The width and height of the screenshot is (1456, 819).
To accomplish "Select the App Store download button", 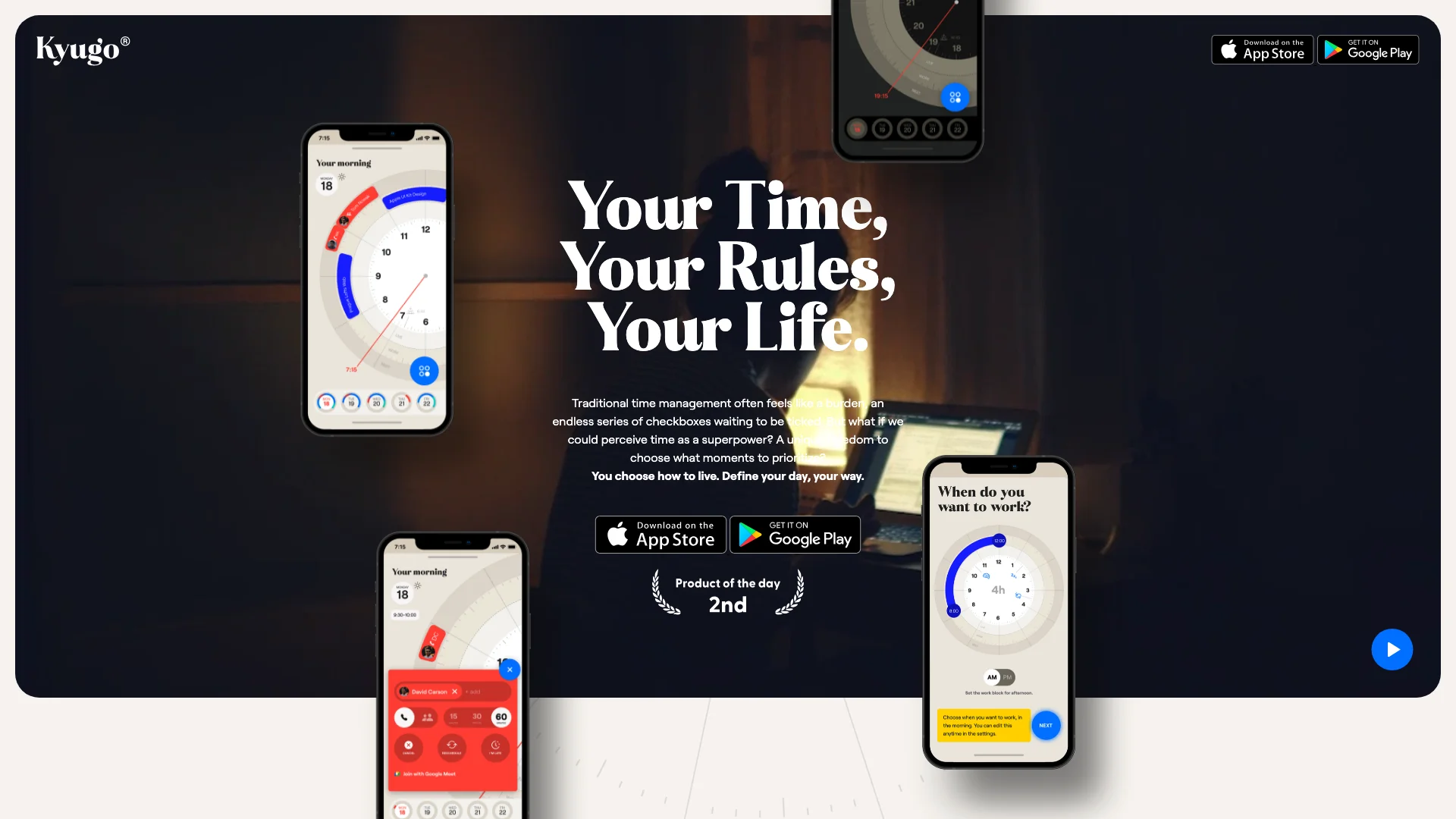I will 660,534.
